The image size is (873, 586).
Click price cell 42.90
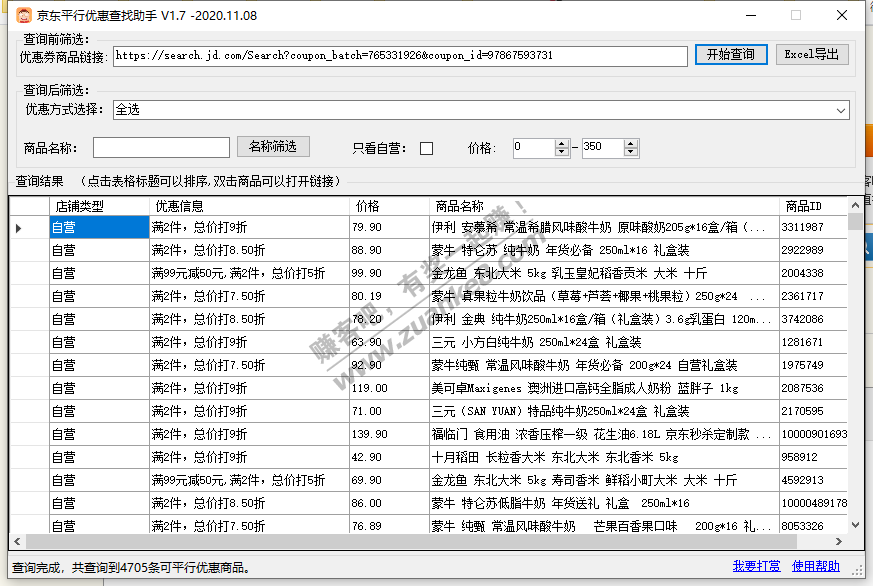[x=389, y=457]
